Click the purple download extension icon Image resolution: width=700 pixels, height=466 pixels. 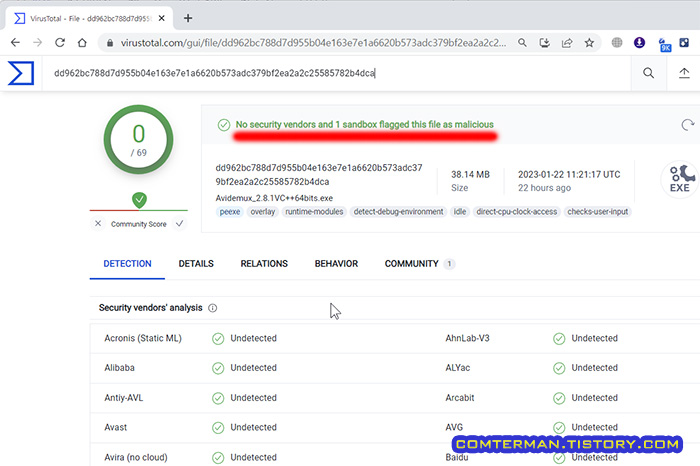coord(639,42)
